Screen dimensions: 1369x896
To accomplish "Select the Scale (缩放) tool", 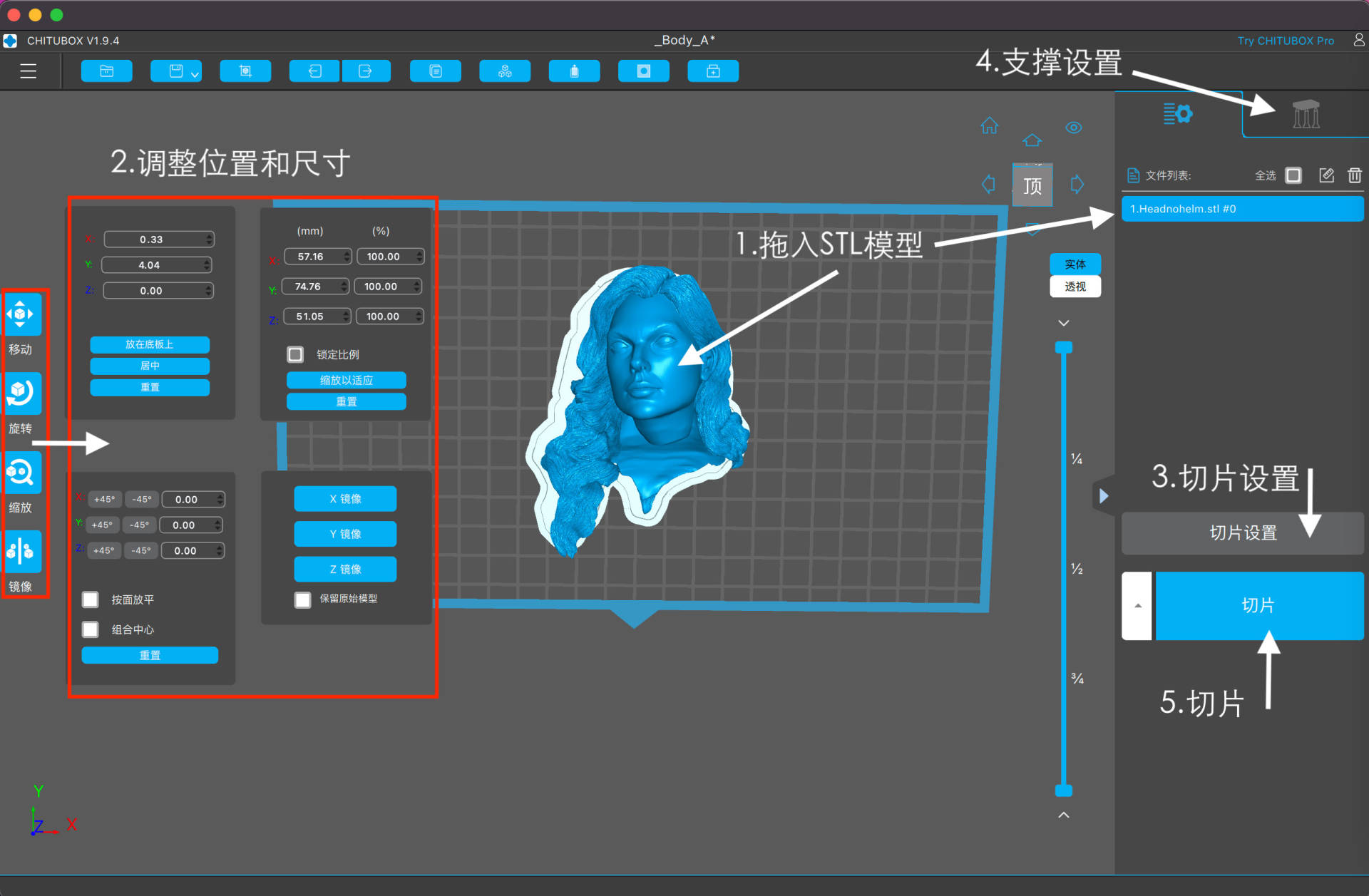I will [21, 472].
